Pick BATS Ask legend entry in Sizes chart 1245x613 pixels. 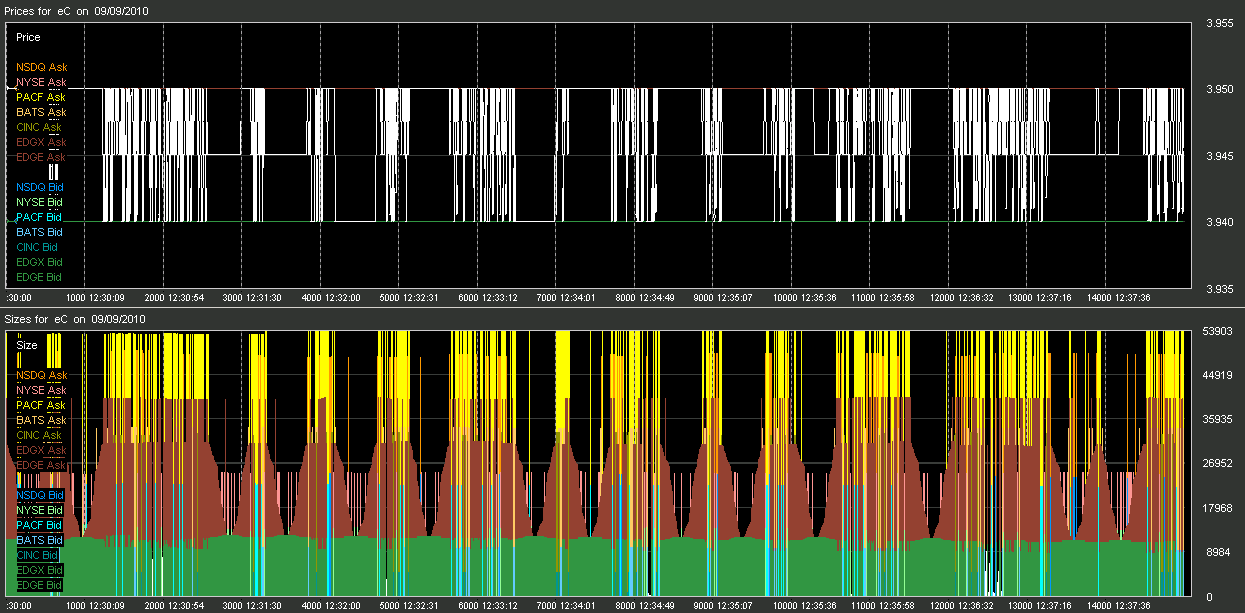pyautogui.click(x=41, y=420)
